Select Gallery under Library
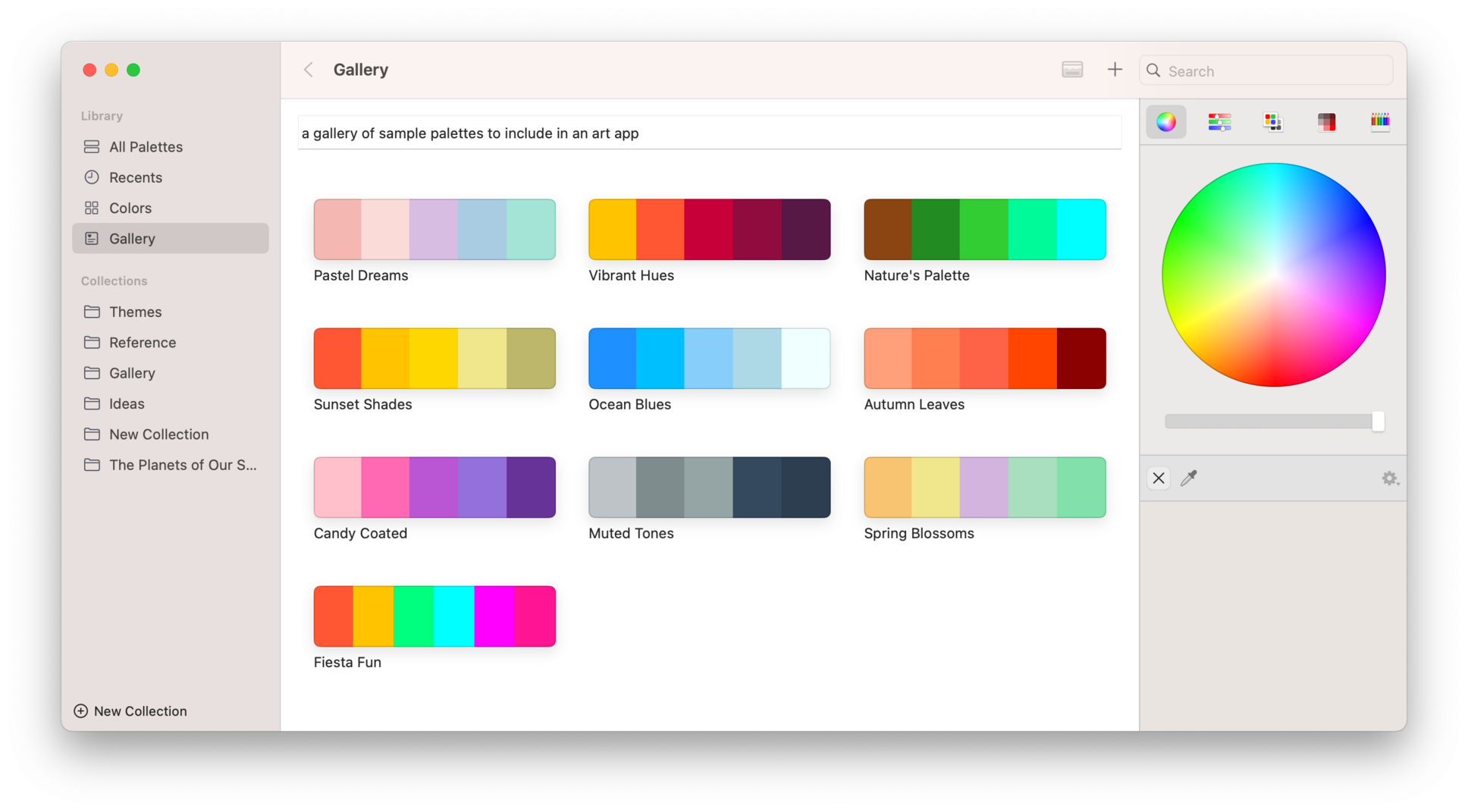The height and width of the screenshot is (812, 1468). pyautogui.click(x=171, y=238)
